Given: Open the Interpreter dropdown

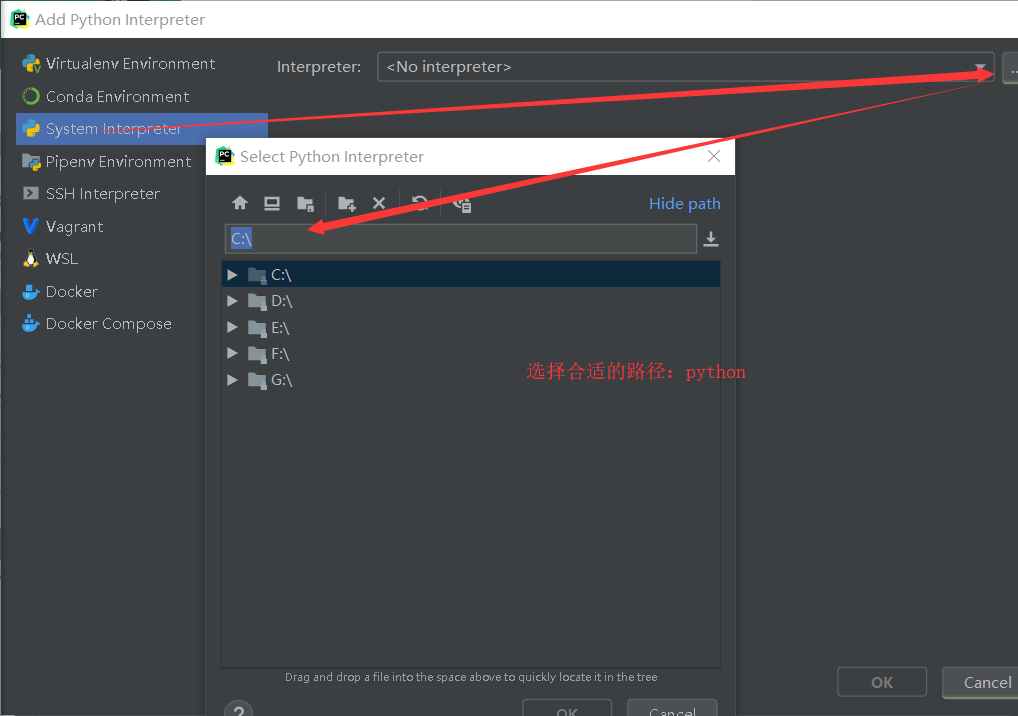Looking at the screenshot, I should point(686,67).
